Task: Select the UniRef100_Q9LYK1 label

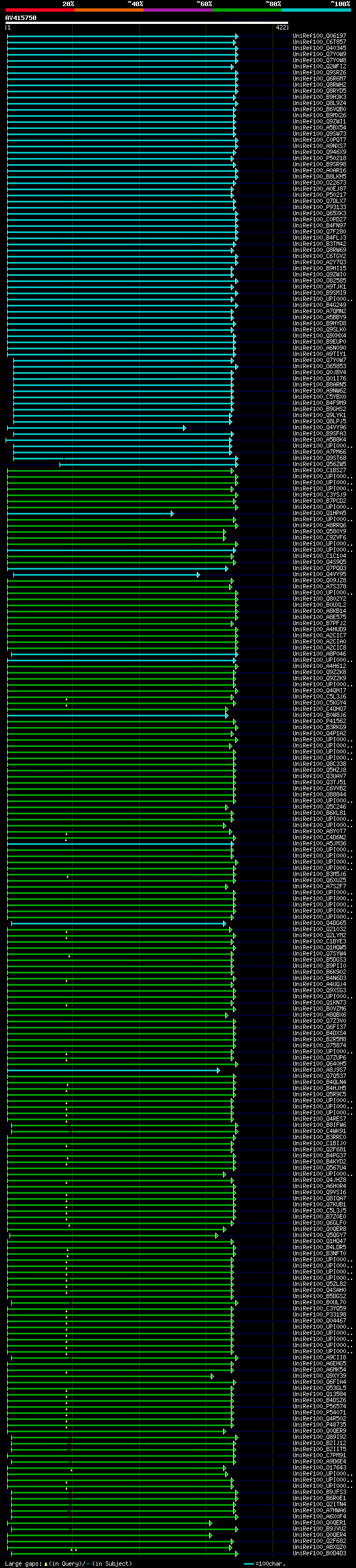Action: click(319, 415)
